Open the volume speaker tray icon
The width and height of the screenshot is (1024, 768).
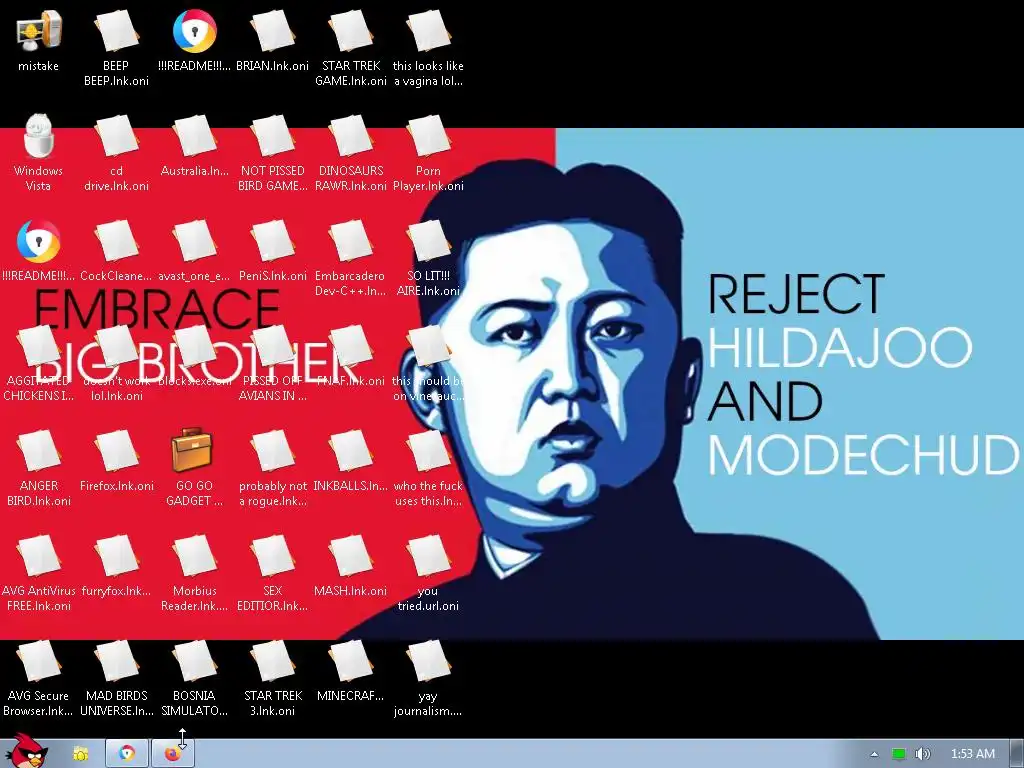[922, 754]
